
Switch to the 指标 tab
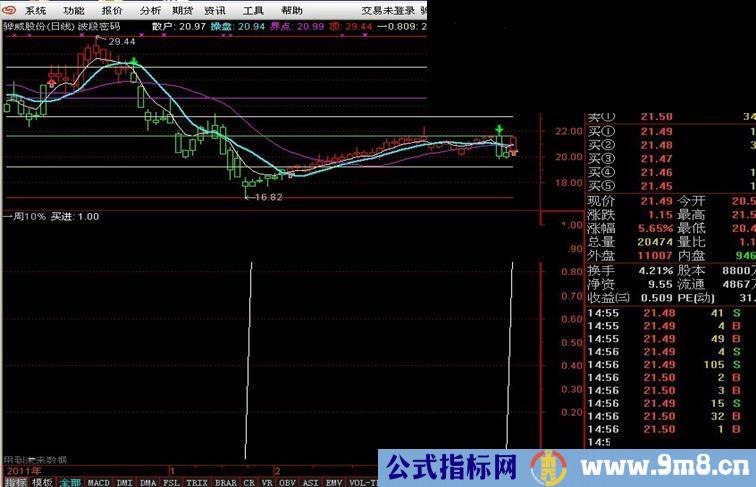coord(15,481)
